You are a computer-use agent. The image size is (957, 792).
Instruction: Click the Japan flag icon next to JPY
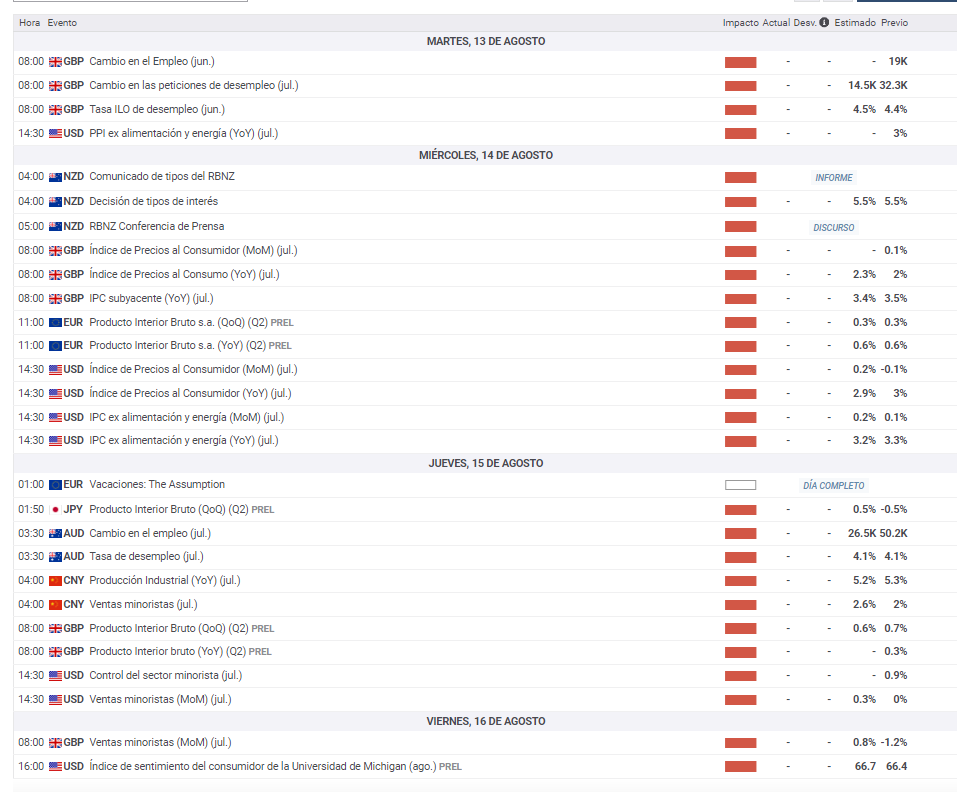coord(55,509)
